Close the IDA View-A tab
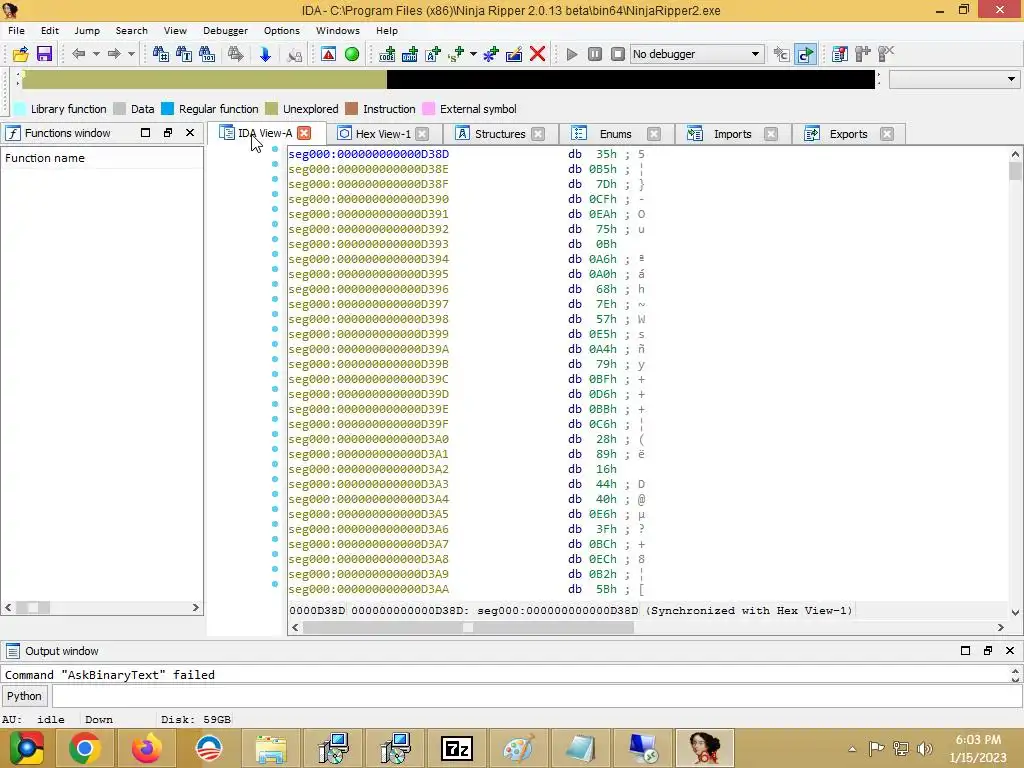The width and height of the screenshot is (1024, 768). (x=304, y=133)
